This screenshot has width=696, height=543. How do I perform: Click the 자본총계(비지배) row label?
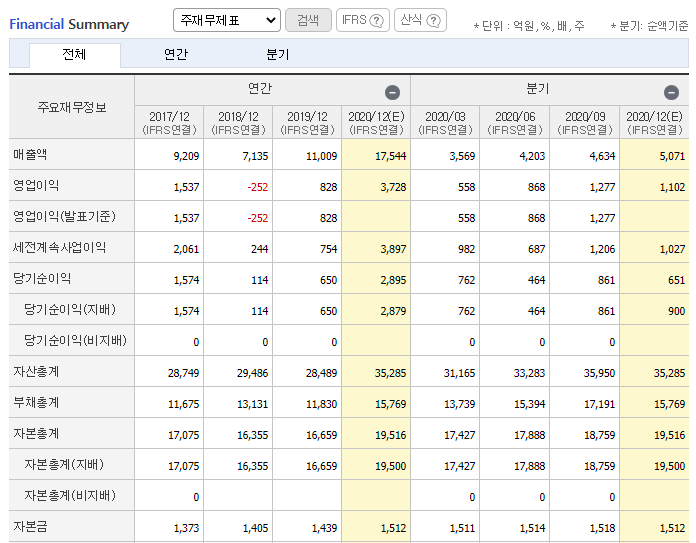(70, 495)
